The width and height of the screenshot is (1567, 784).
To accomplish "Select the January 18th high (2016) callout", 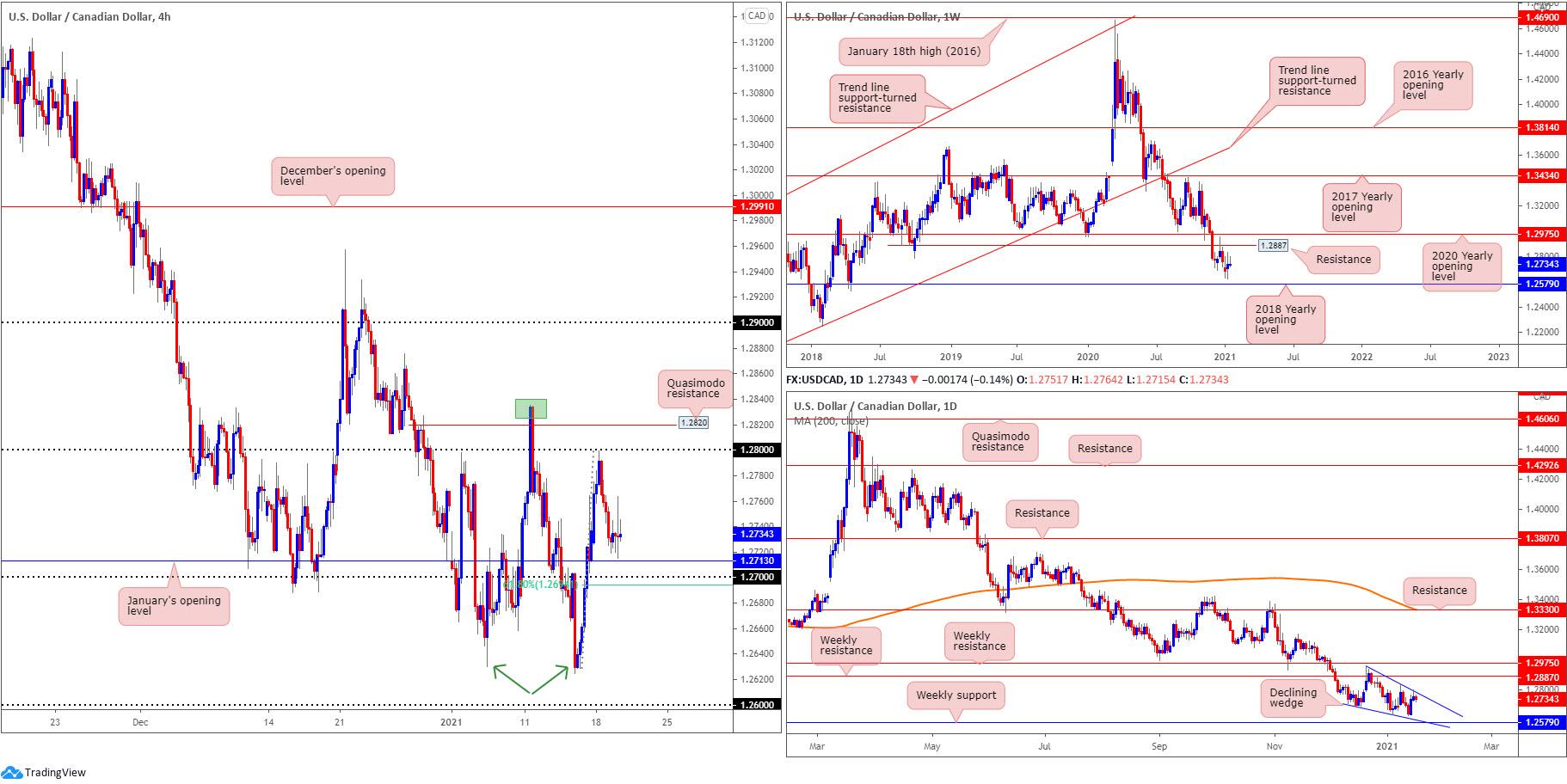I will [913, 52].
